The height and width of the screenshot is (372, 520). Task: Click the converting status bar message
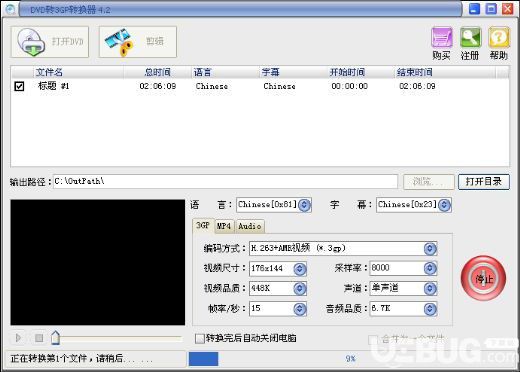[x=82, y=359]
